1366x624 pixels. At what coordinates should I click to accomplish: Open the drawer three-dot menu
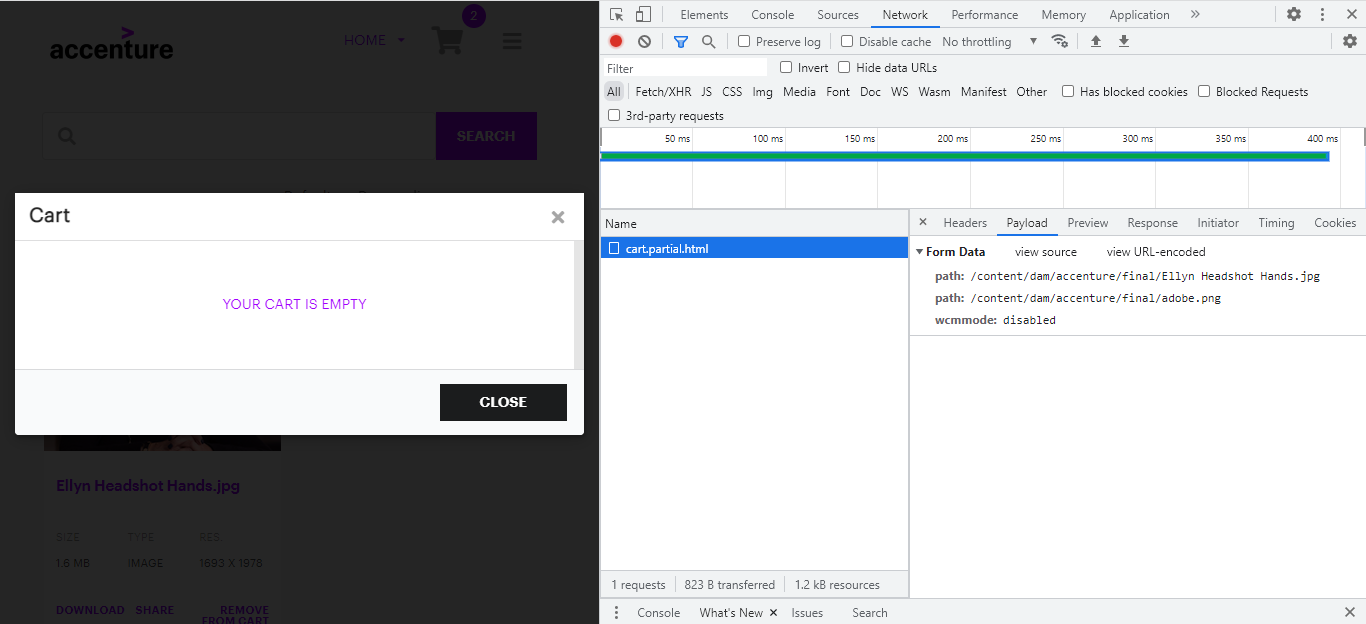point(616,612)
